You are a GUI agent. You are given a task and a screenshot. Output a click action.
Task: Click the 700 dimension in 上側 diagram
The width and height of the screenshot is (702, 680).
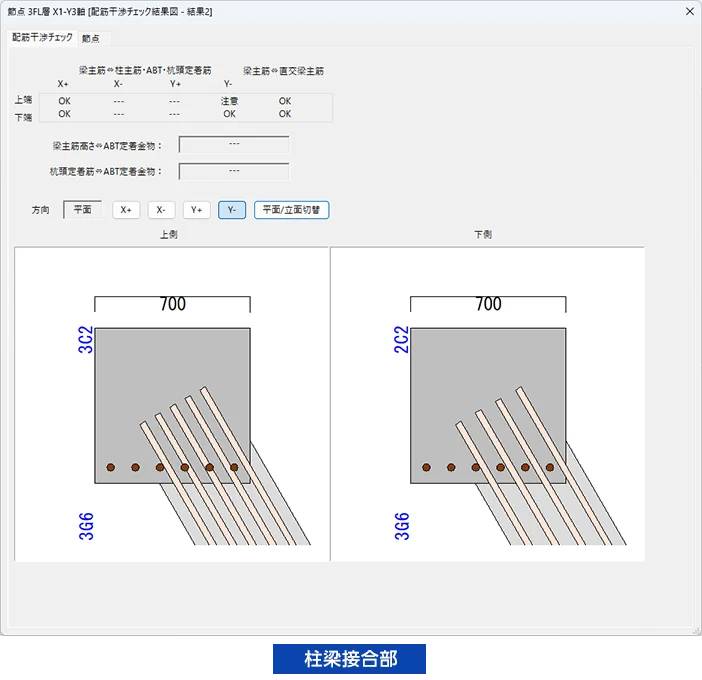[172, 305]
